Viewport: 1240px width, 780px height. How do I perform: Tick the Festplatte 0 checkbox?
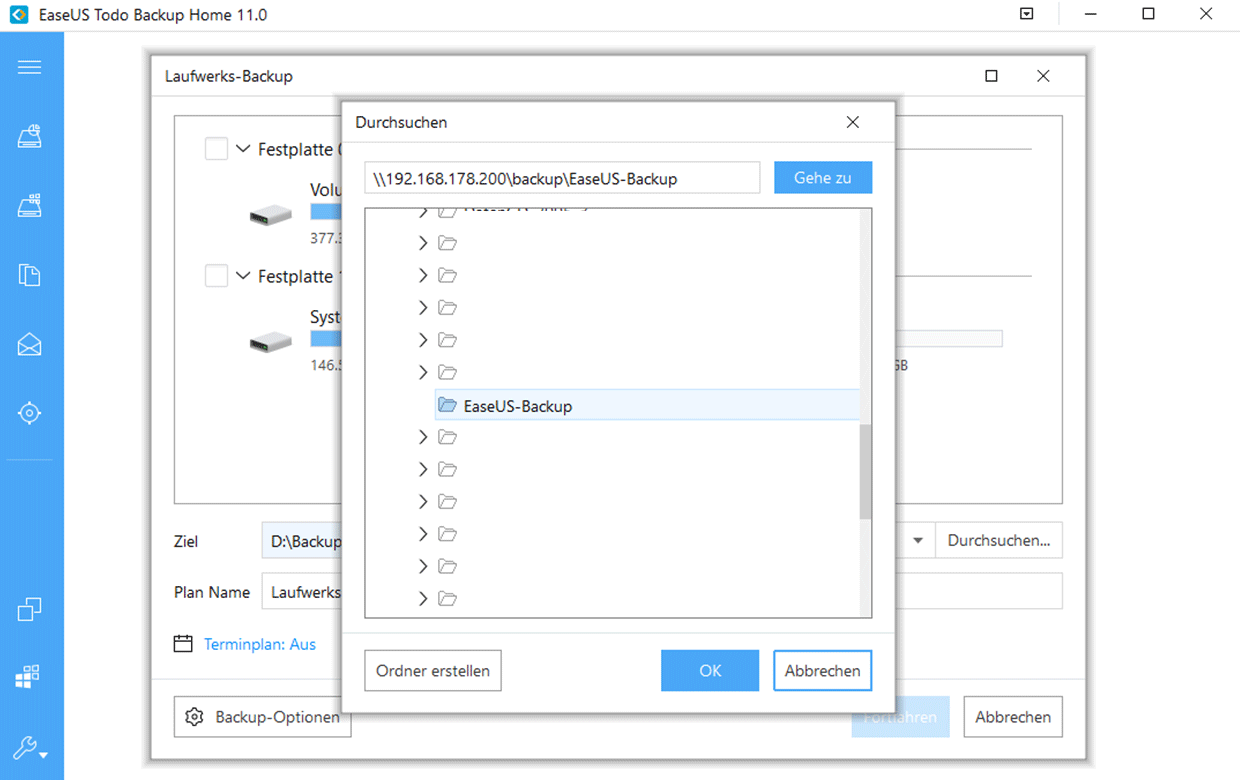pyautogui.click(x=216, y=149)
